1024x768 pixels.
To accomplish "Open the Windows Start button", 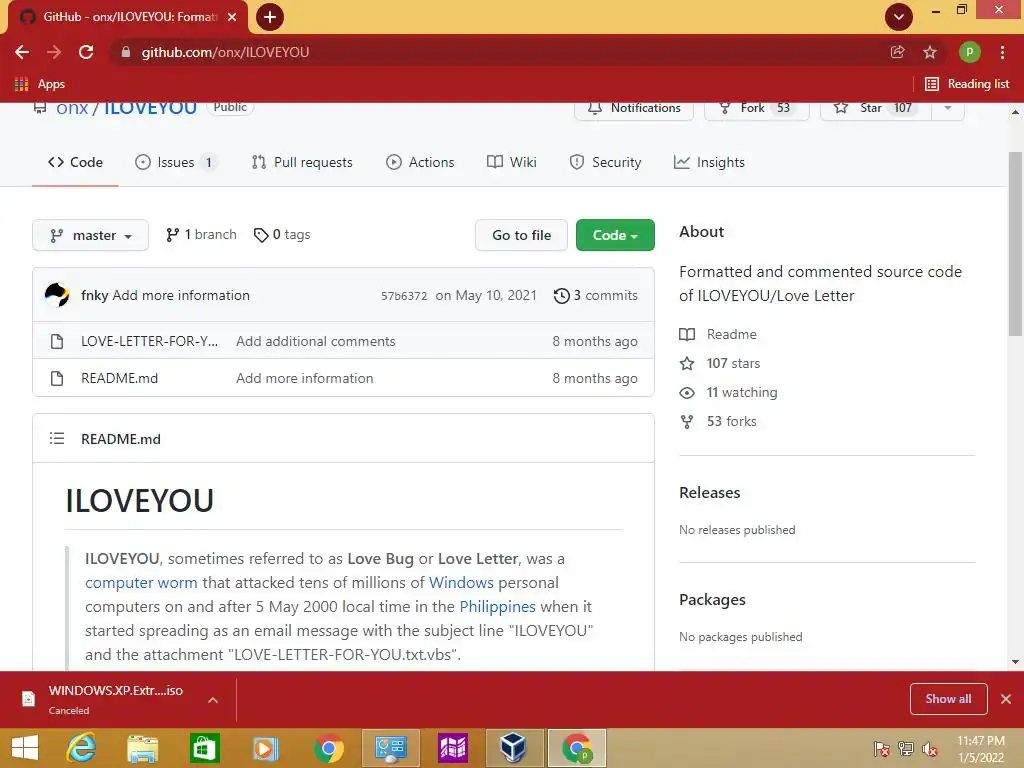I will [25, 748].
